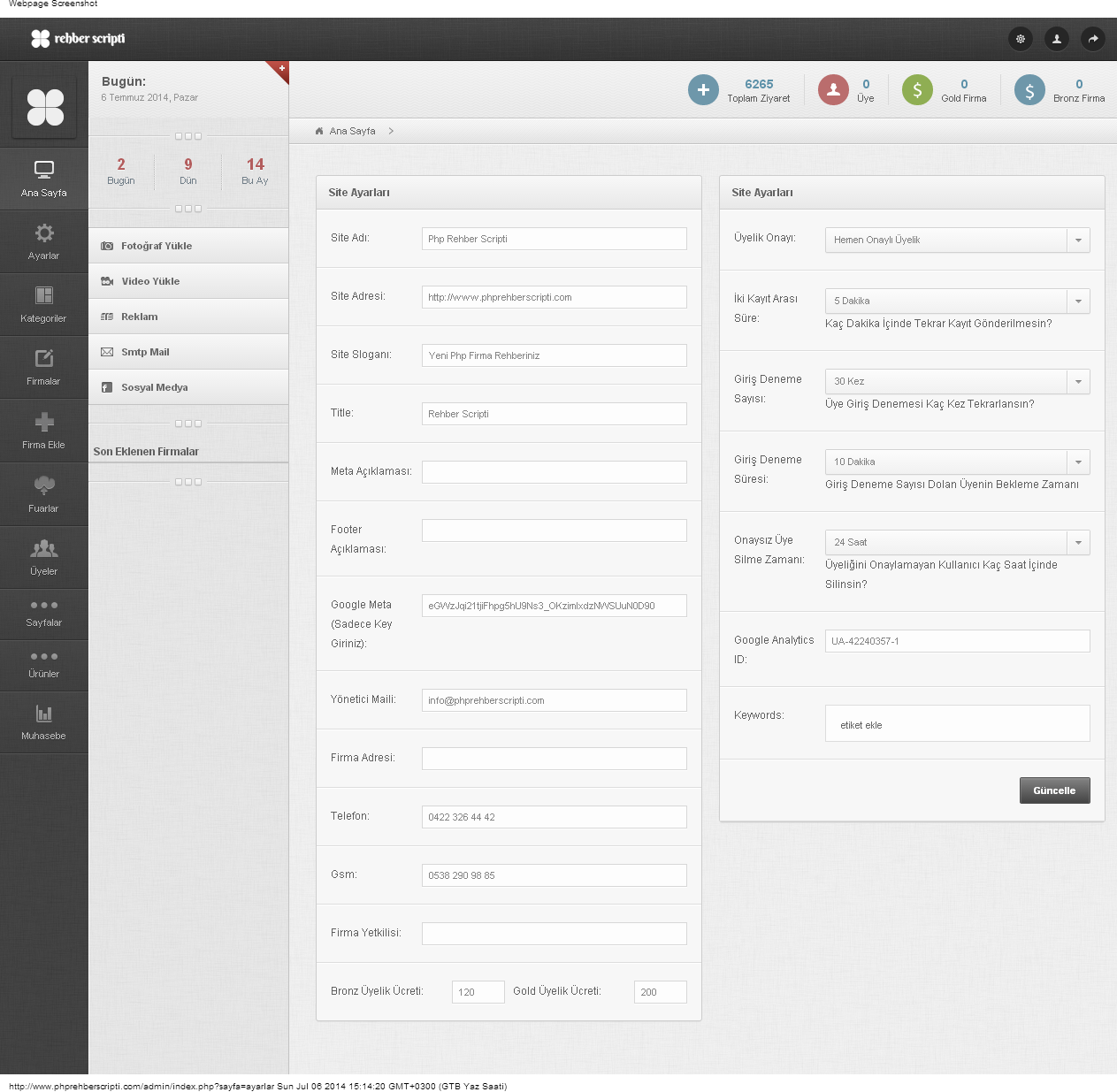Open Üyeler in the sidebar
Image resolution: width=1117 pixels, height=1092 pixels.
pyautogui.click(x=44, y=558)
